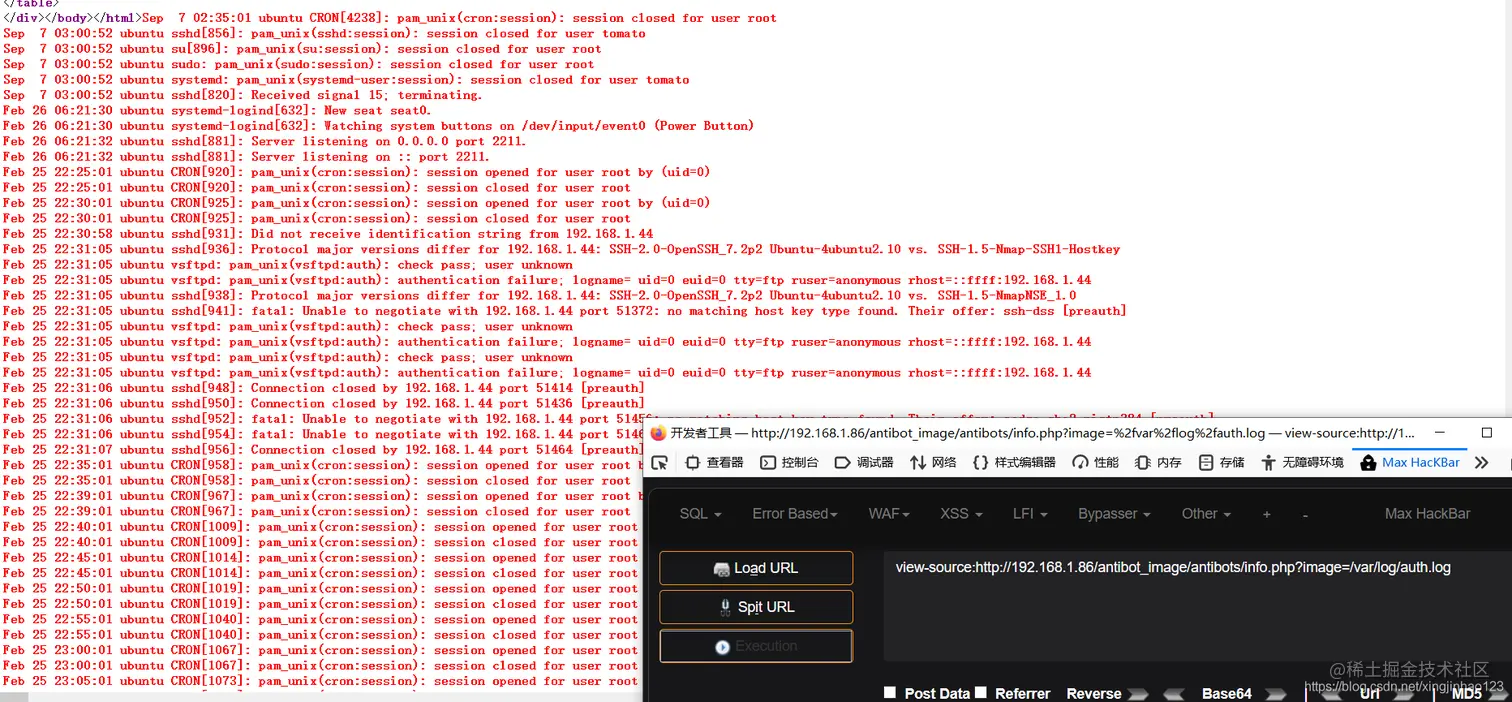Click the Spit URL button
The width and height of the screenshot is (1512, 702).
click(x=756, y=607)
